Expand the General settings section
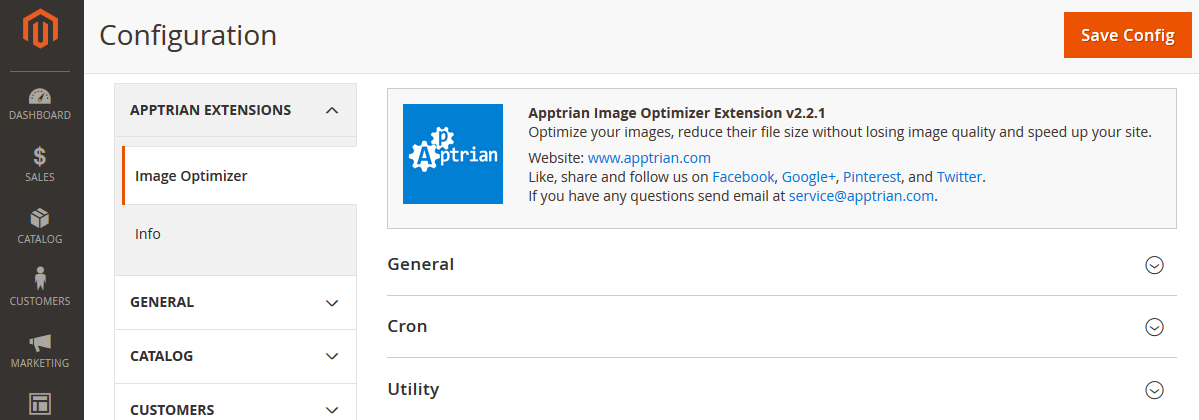This screenshot has height=420, width=1199. tap(1154, 265)
